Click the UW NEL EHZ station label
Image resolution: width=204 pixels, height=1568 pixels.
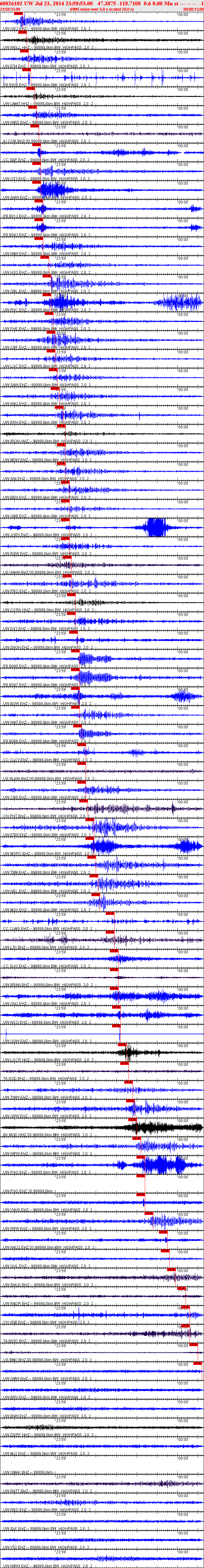48,891
